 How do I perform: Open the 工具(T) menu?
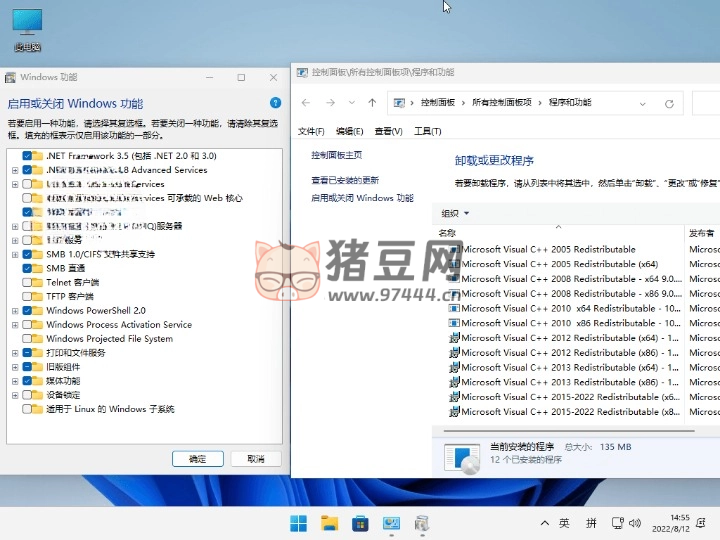427,131
